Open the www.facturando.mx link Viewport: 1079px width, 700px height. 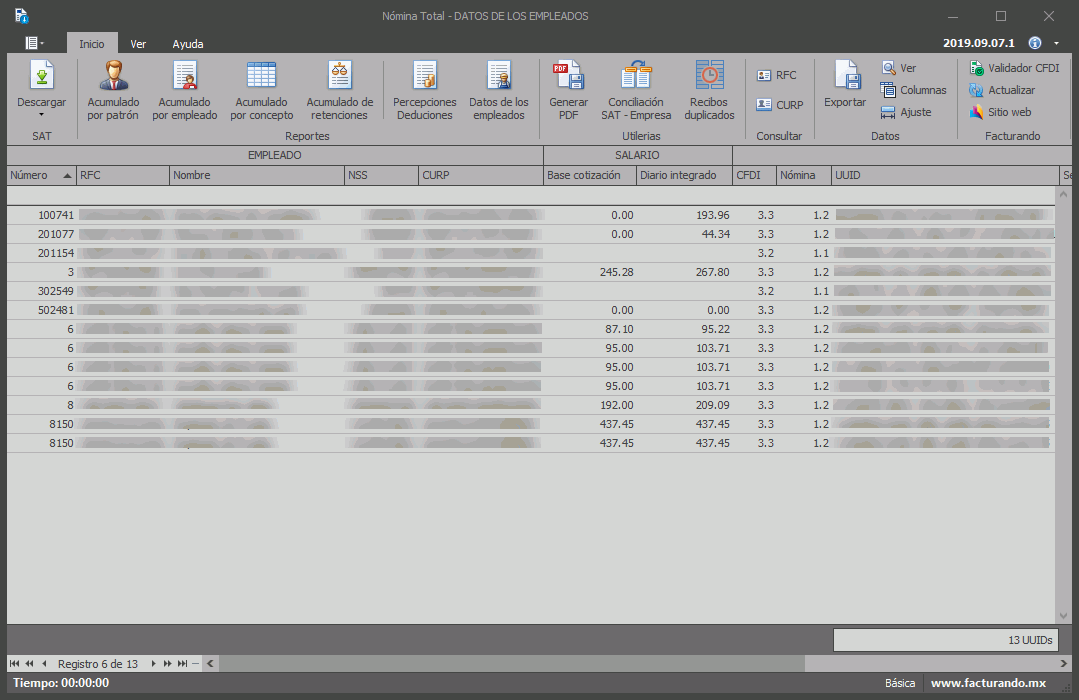click(x=988, y=683)
